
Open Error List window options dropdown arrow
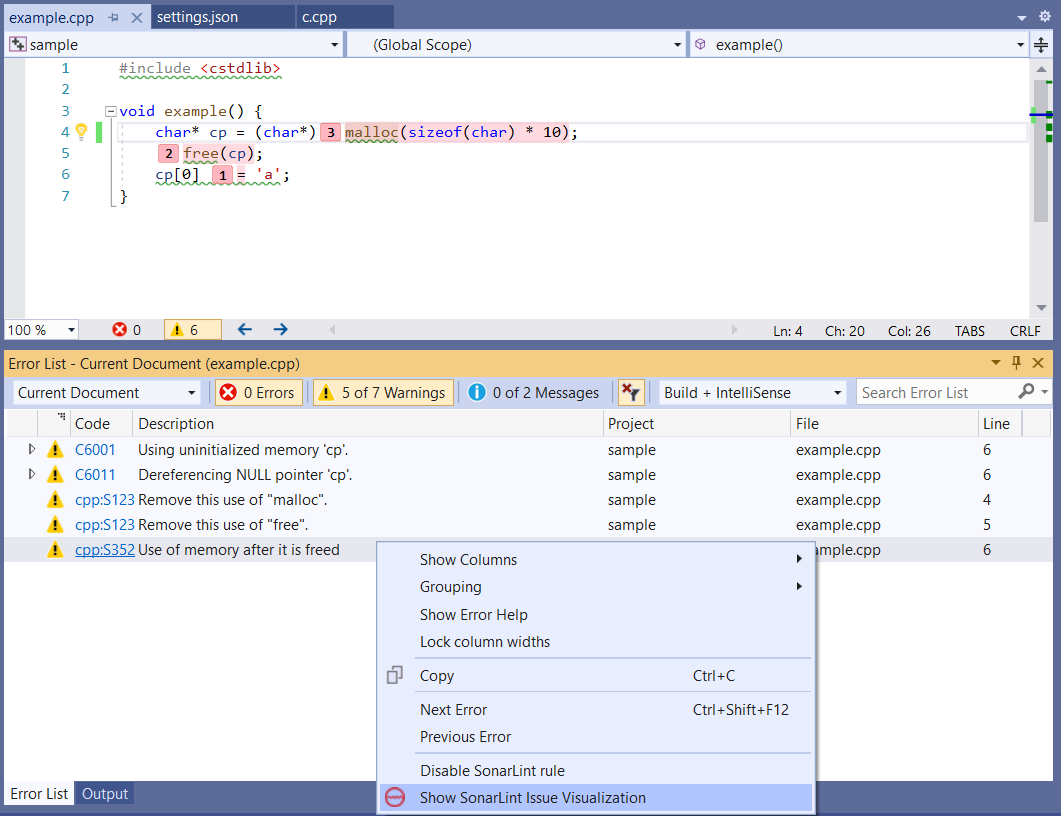tap(995, 363)
